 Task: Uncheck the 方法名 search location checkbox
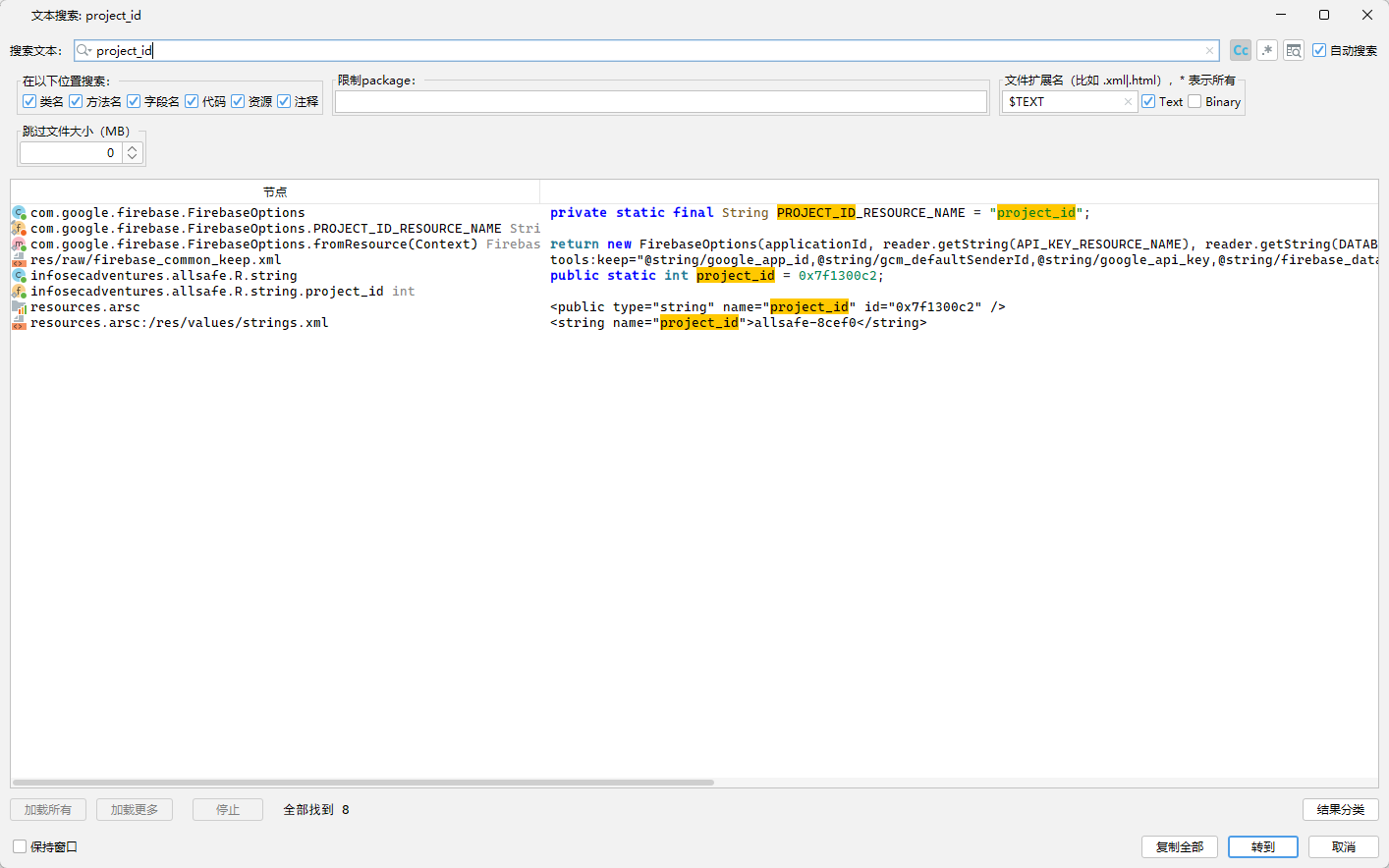coord(76,101)
